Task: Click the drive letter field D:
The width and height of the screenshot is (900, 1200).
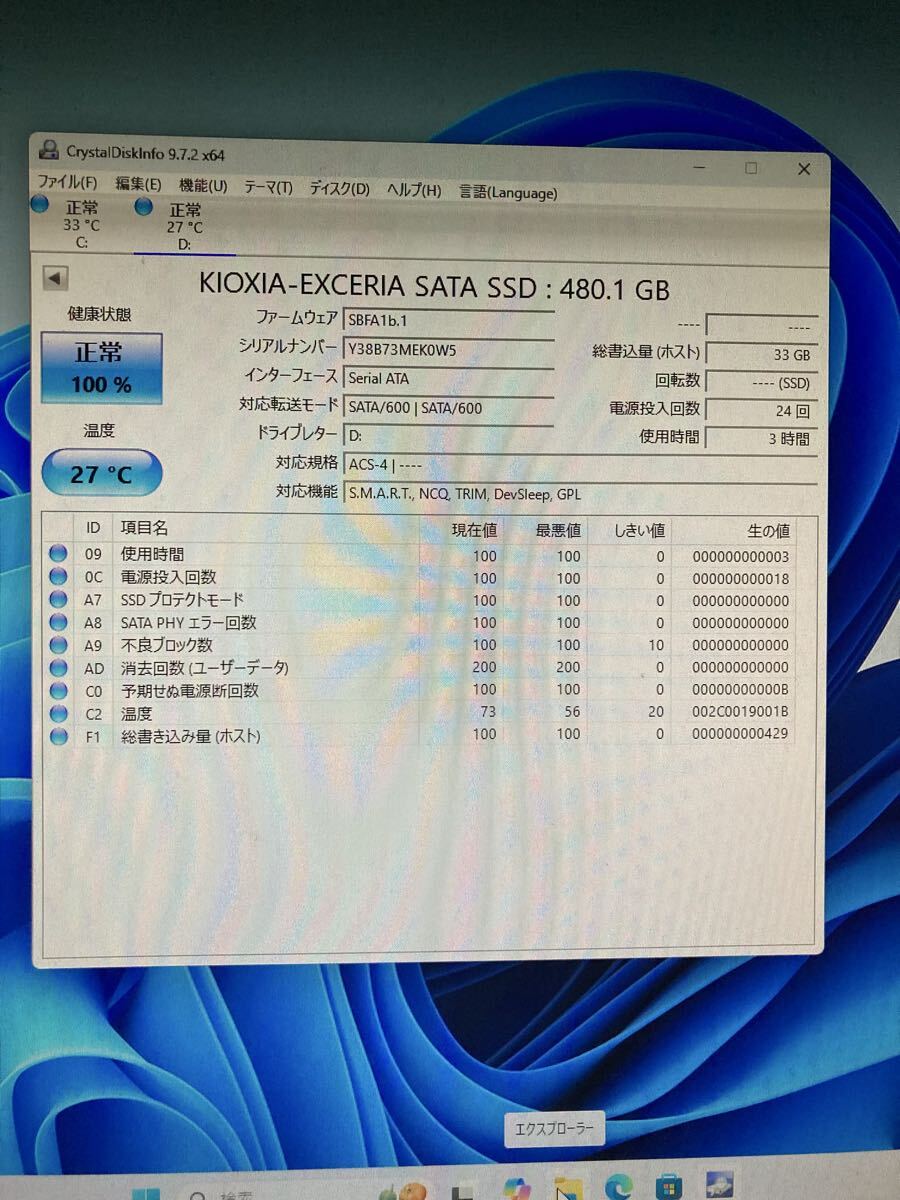Action: (448, 437)
